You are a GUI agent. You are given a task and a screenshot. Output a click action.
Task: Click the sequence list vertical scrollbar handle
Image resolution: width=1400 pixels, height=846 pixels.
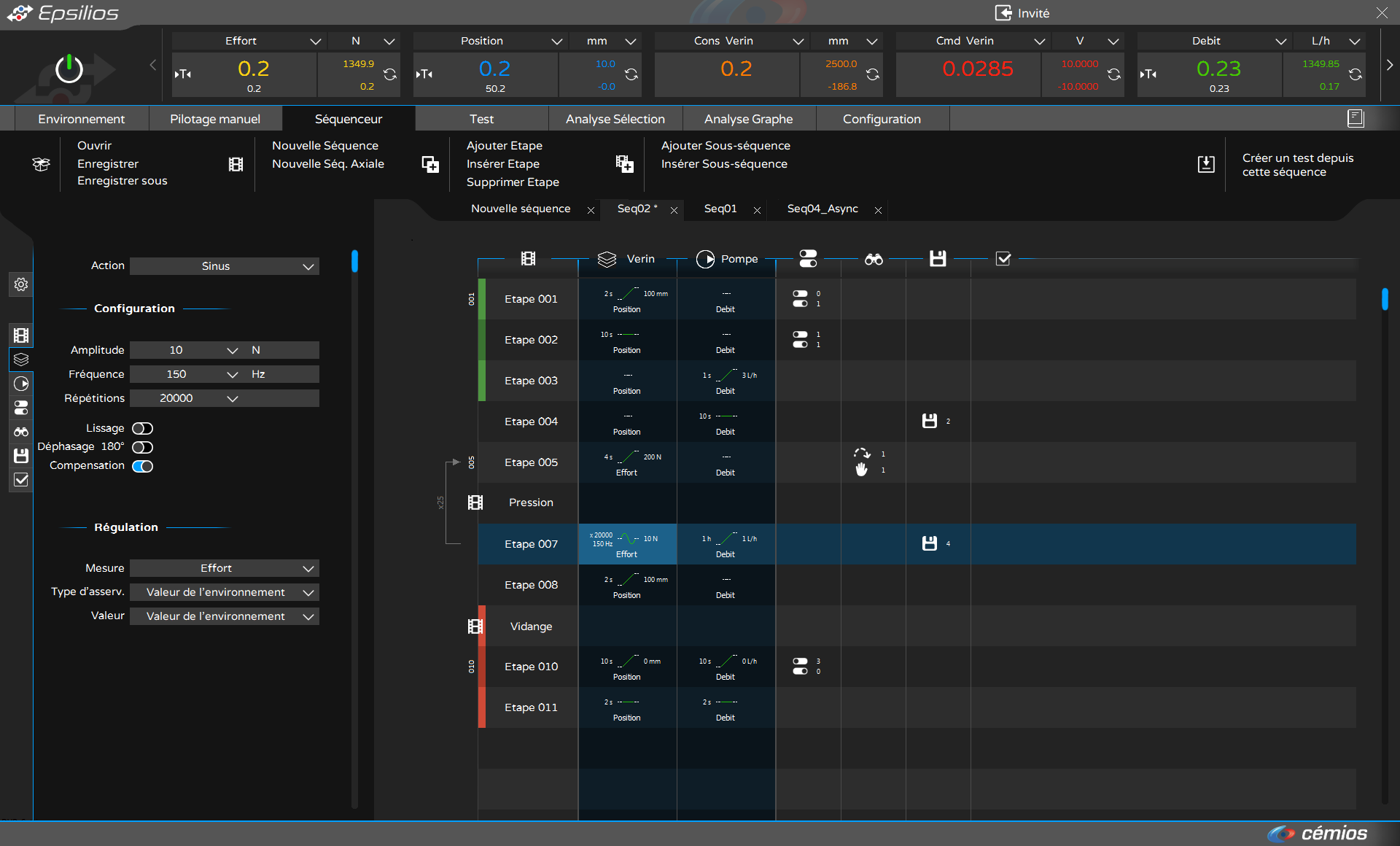[1384, 299]
